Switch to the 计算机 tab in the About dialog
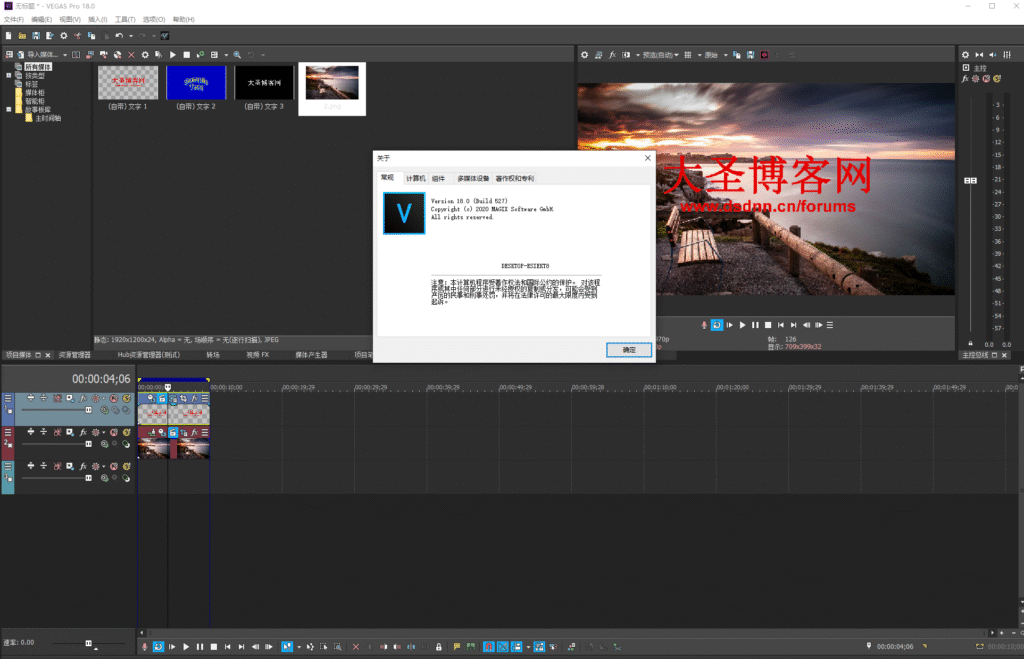 [415, 178]
